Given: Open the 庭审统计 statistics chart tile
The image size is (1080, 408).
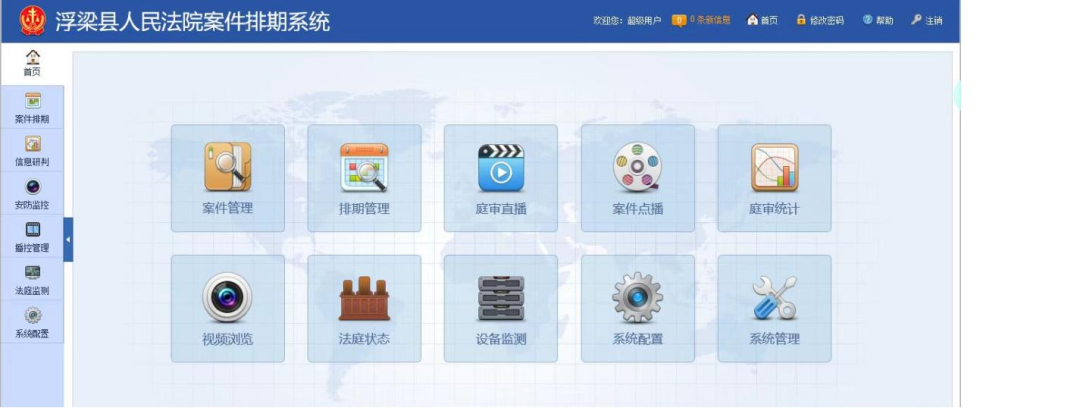Looking at the screenshot, I should 774,178.
